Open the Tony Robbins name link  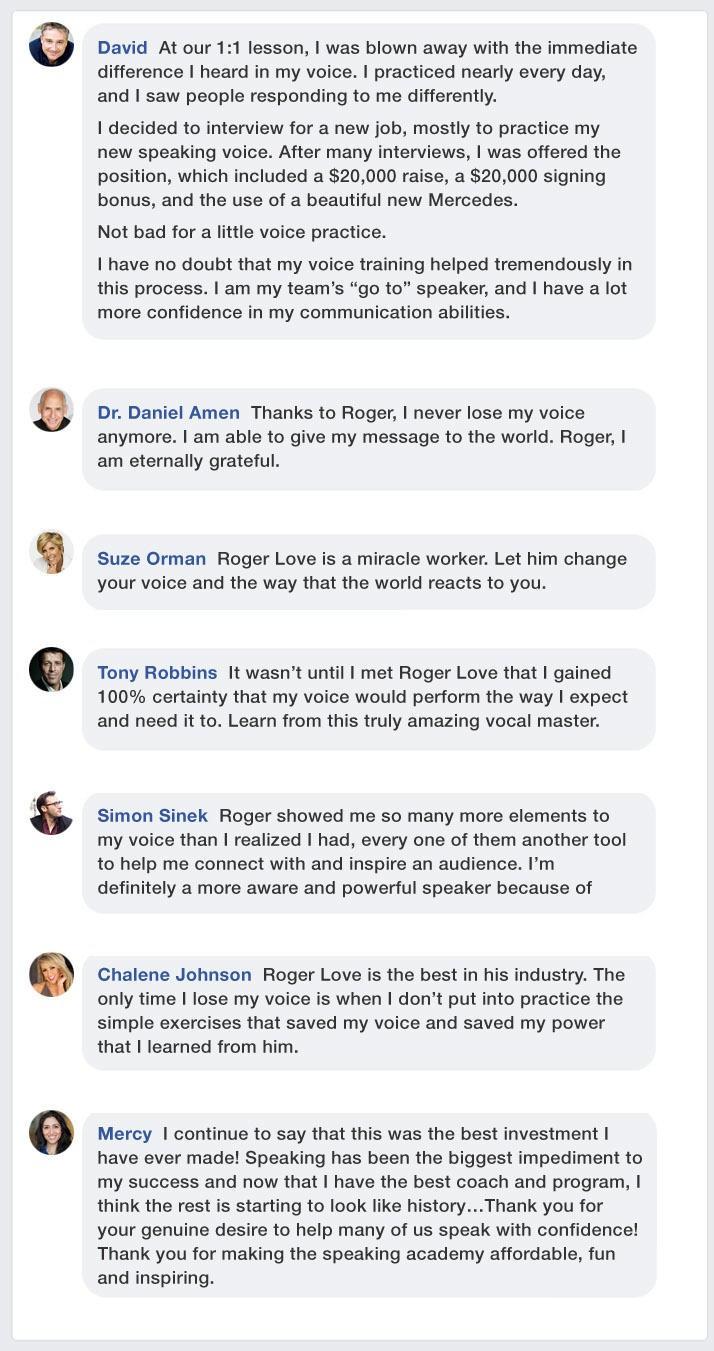[157, 673]
